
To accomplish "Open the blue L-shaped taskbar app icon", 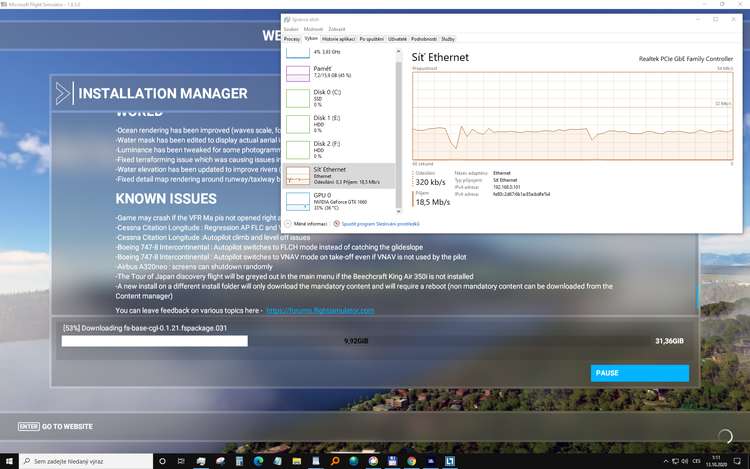I will click(x=450, y=461).
